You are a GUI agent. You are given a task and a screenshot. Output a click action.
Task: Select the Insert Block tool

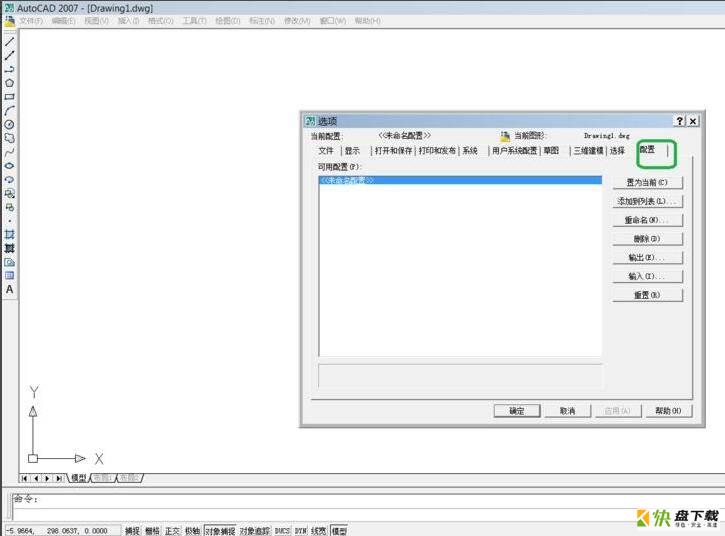tap(9, 193)
